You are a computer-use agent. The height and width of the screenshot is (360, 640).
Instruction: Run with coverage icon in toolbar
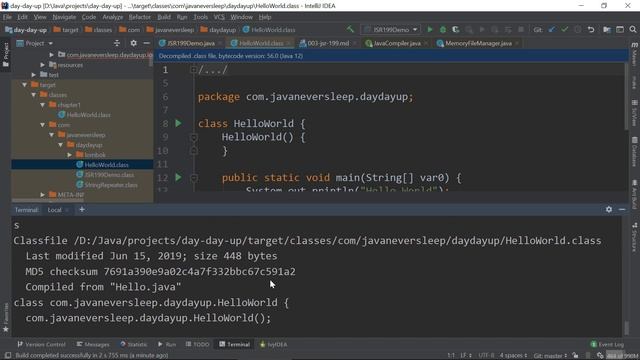click(456, 29)
